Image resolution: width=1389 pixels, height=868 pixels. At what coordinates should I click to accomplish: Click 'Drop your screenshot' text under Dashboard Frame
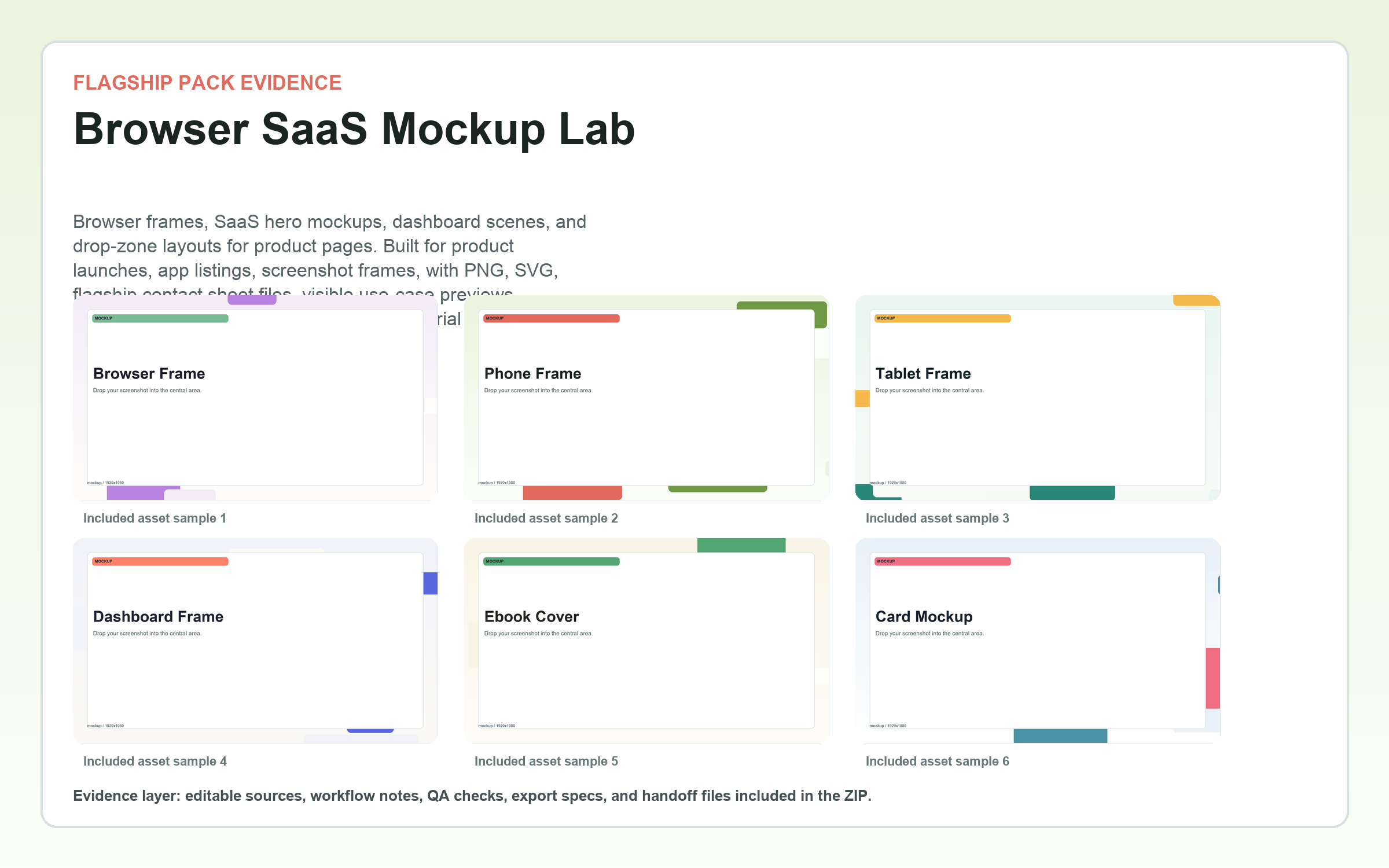click(x=148, y=634)
